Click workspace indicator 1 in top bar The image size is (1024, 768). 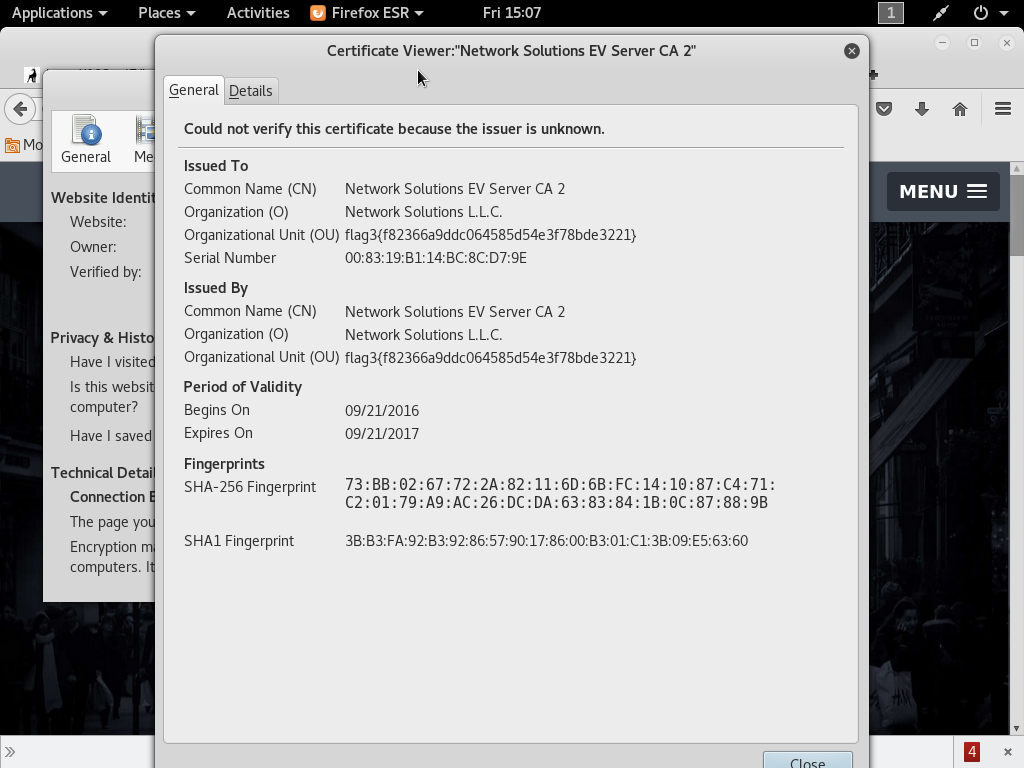[891, 13]
